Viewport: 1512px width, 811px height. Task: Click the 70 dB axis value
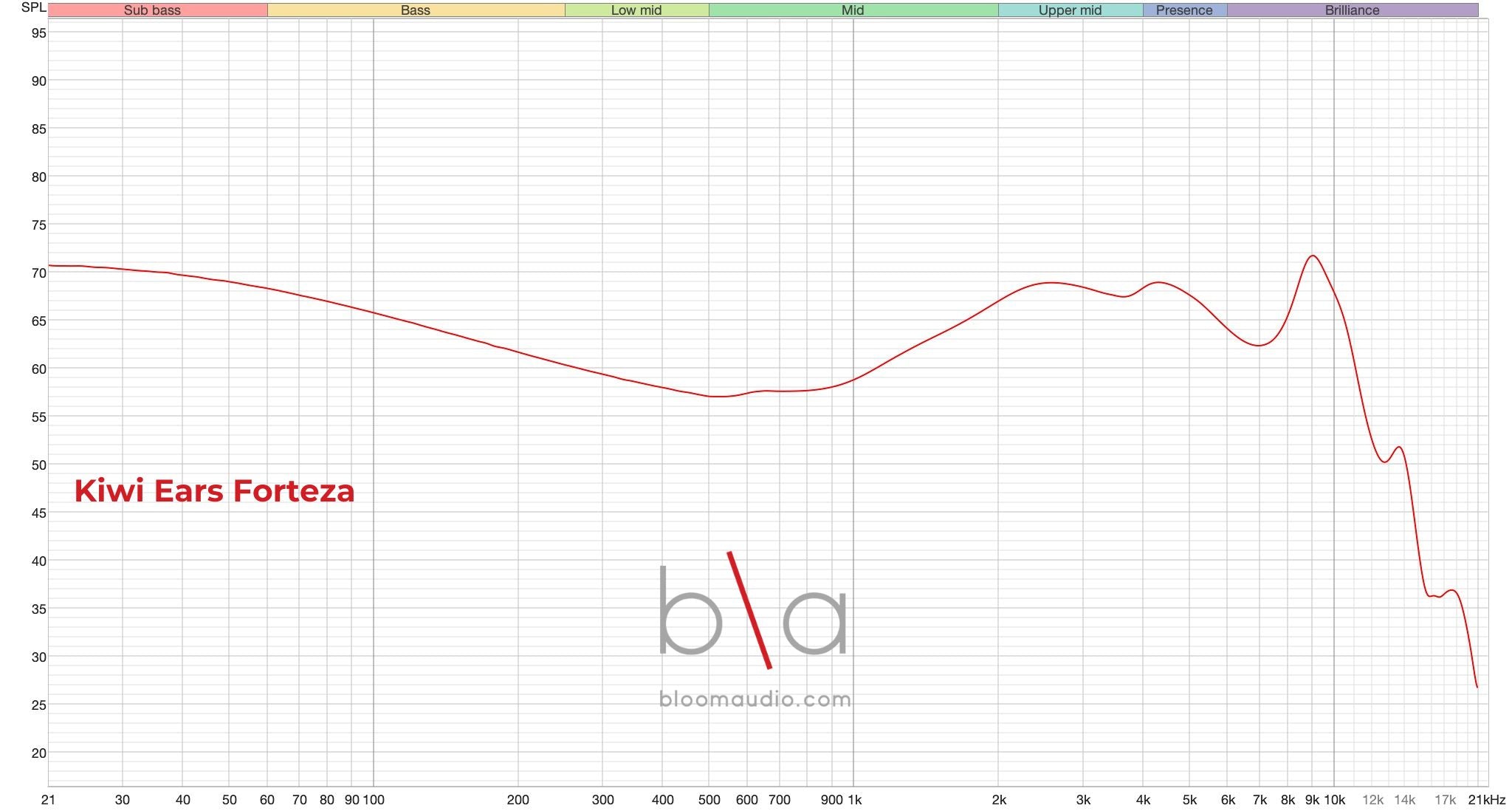(x=38, y=273)
